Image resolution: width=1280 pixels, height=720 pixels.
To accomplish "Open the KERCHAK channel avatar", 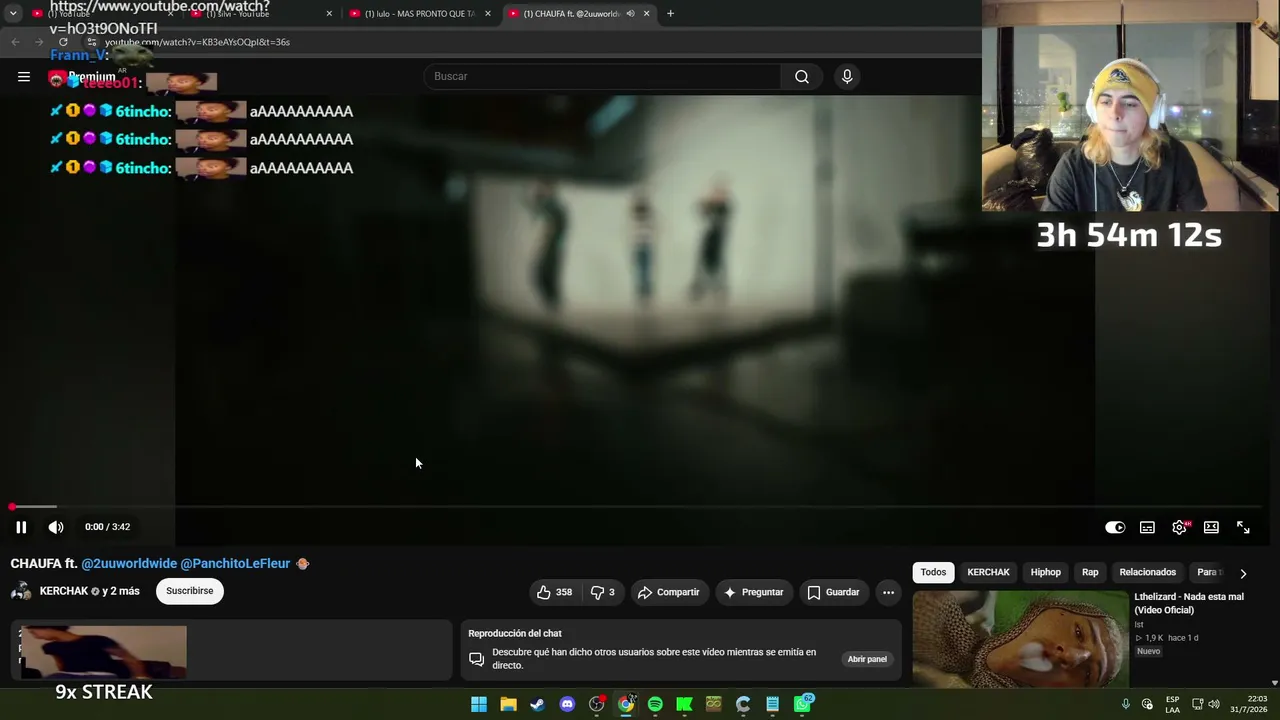I will pyautogui.click(x=21, y=591).
